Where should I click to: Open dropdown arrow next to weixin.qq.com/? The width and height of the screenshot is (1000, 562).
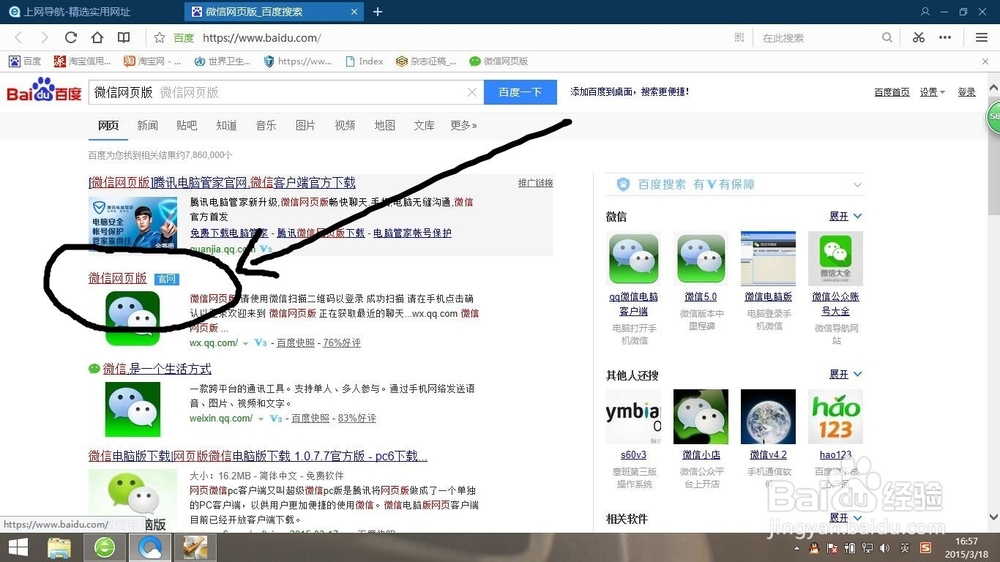(x=261, y=418)
